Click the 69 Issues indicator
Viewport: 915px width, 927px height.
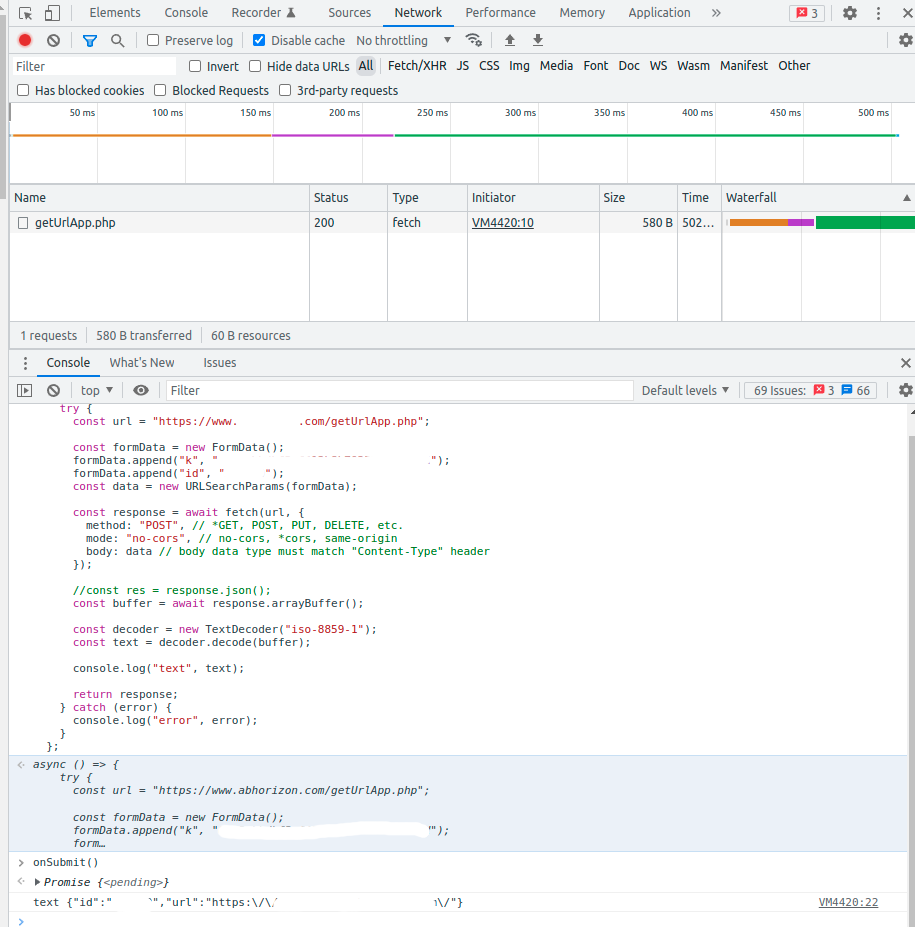coord(812,390)
